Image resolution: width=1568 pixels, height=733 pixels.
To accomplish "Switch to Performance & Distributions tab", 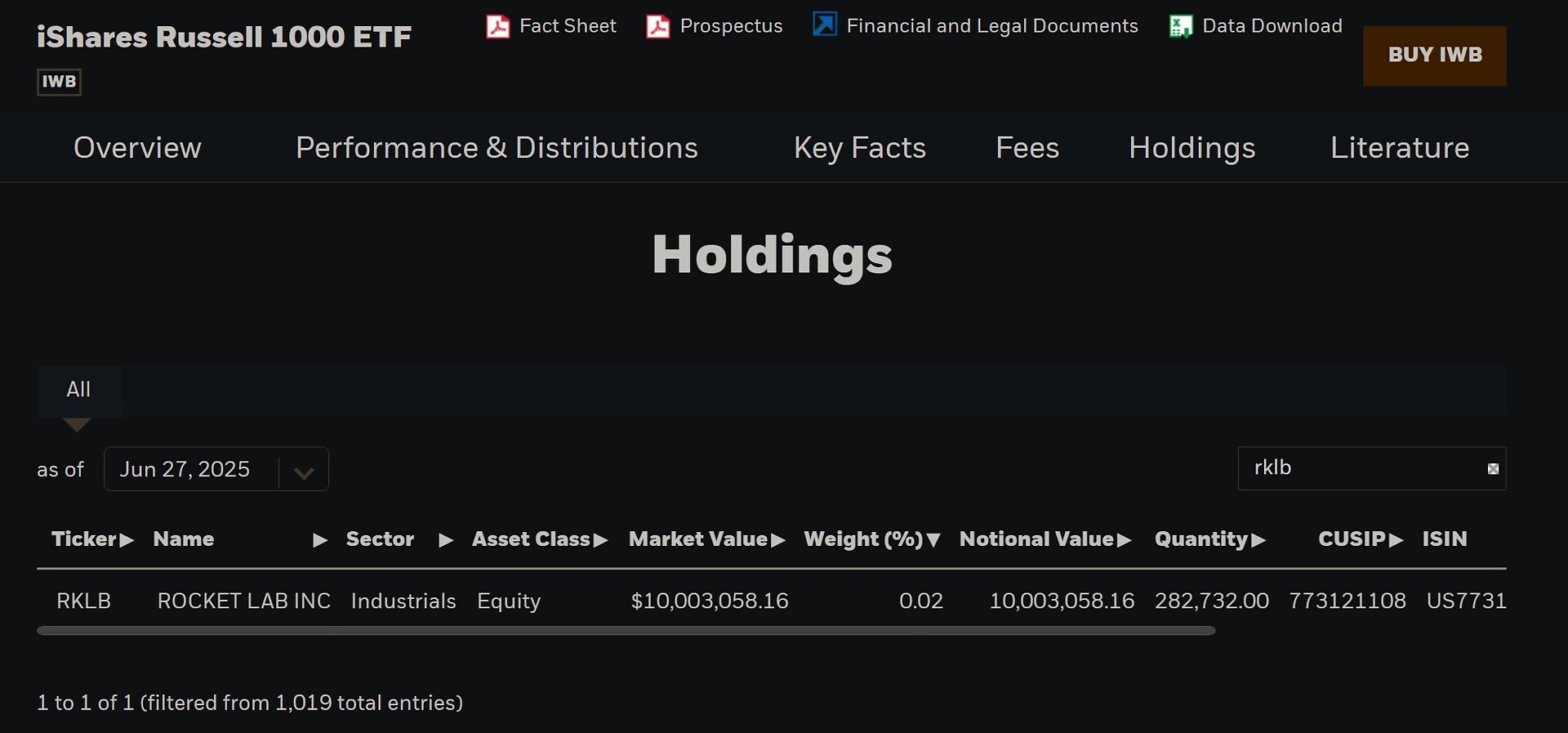I will tap(497, 148).
